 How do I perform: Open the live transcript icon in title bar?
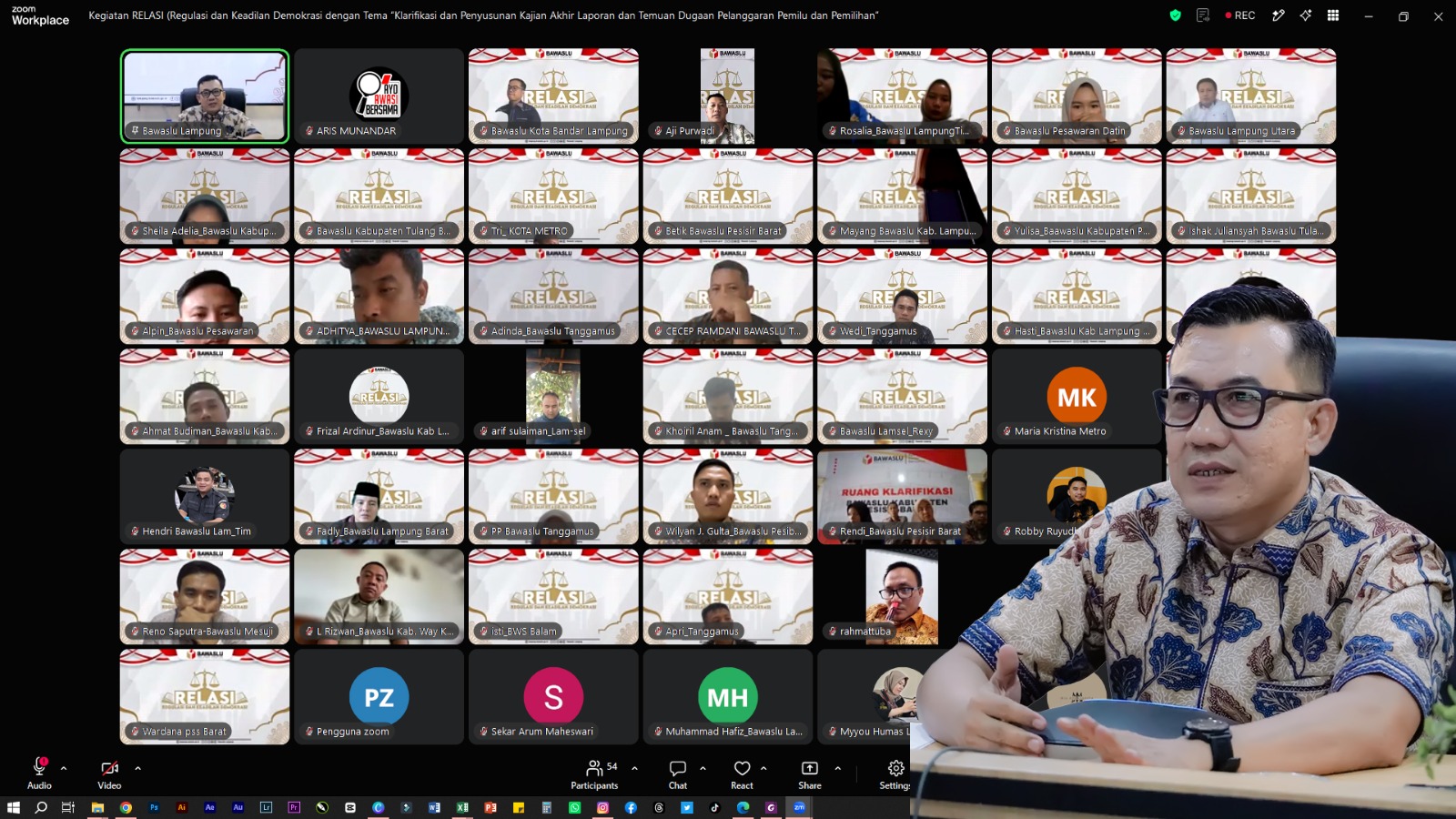pos(1203,15)
